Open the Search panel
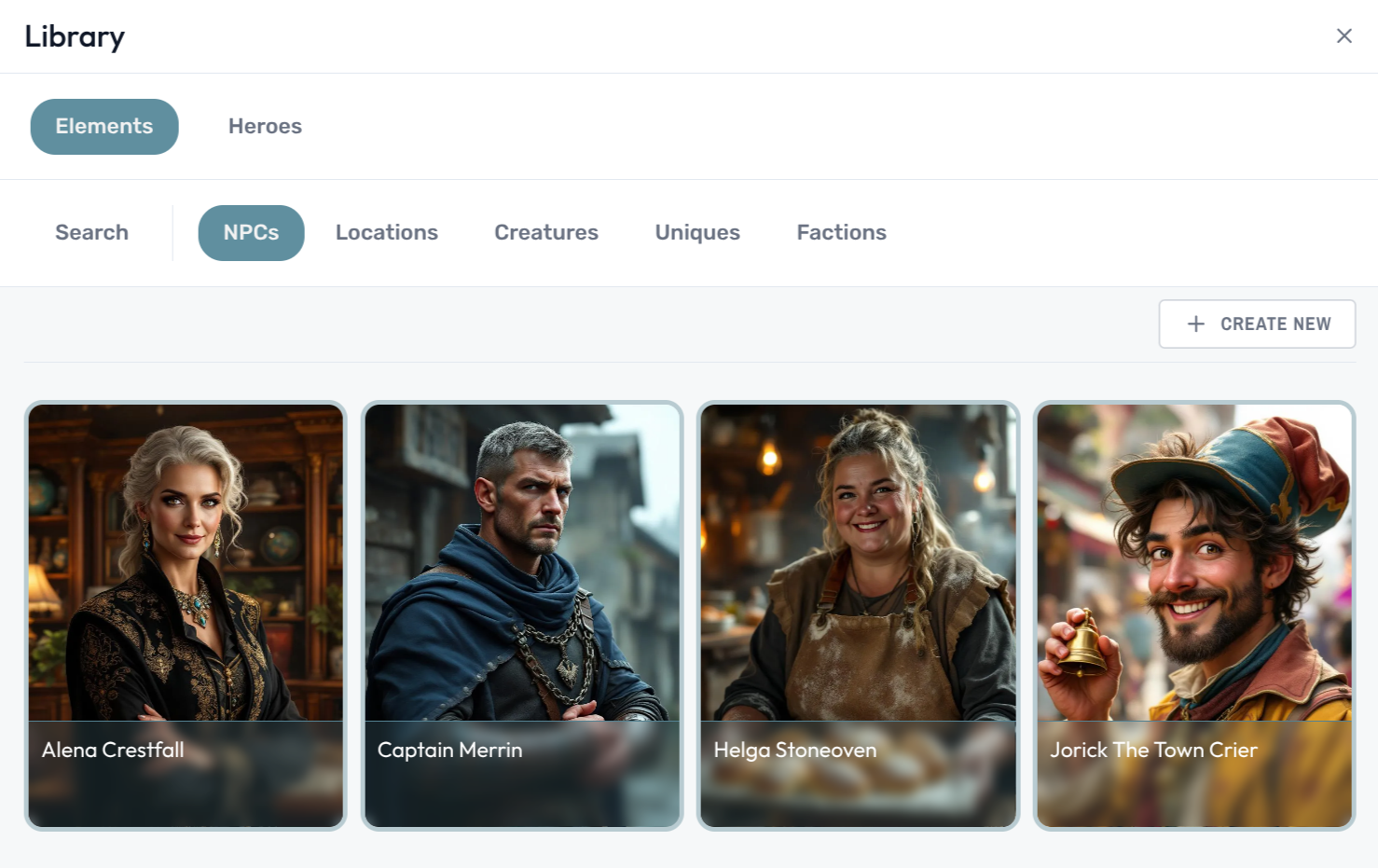Image resolution: width=1378 pixels, height=868 pixels. tap(91, 232)
